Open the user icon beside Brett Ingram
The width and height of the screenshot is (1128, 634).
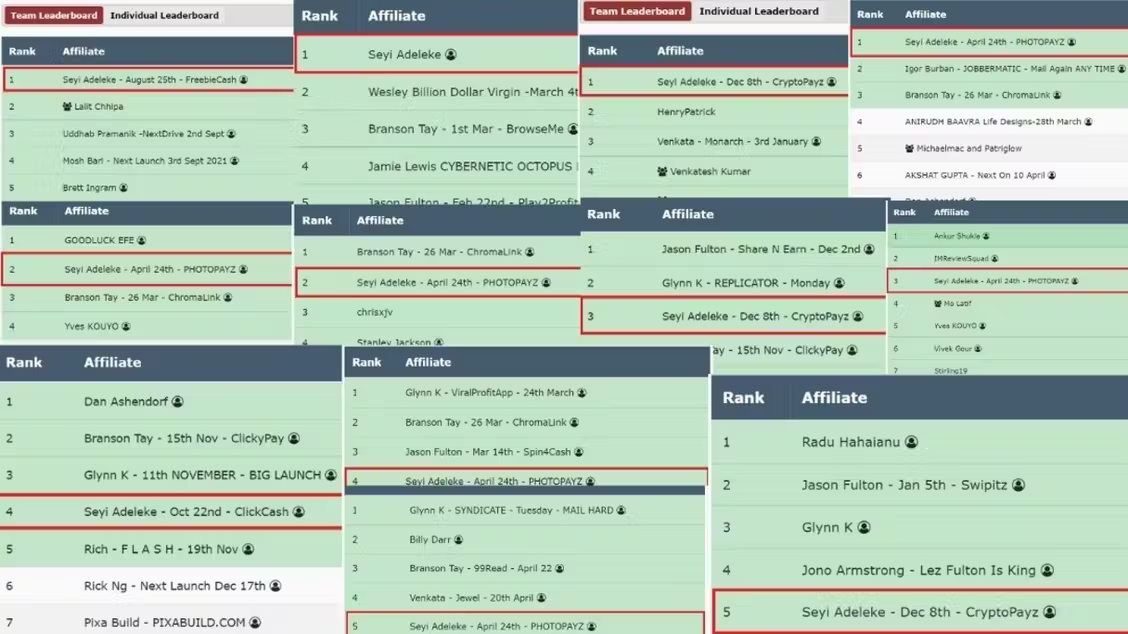pos(123,188)
